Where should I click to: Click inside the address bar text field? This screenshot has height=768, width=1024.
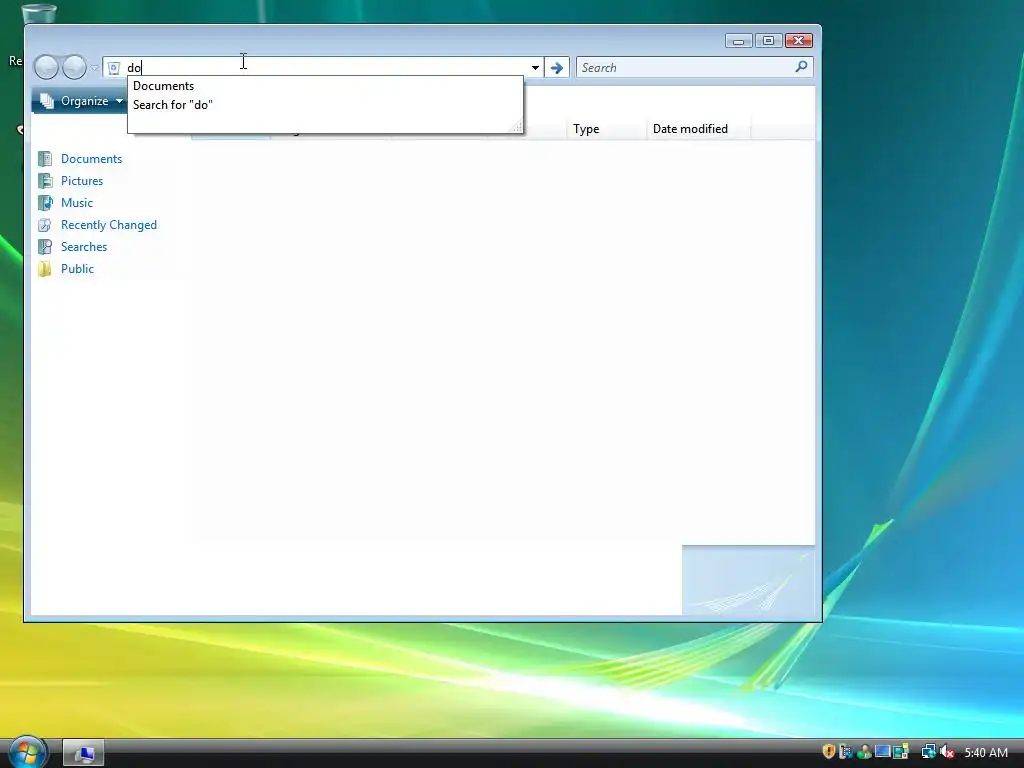click(x=325, y=68)
